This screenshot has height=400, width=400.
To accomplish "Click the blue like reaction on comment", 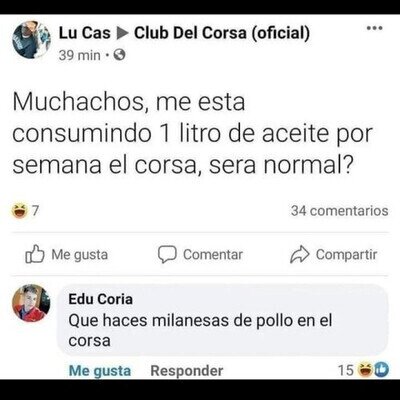I will [x=380, y=370].
